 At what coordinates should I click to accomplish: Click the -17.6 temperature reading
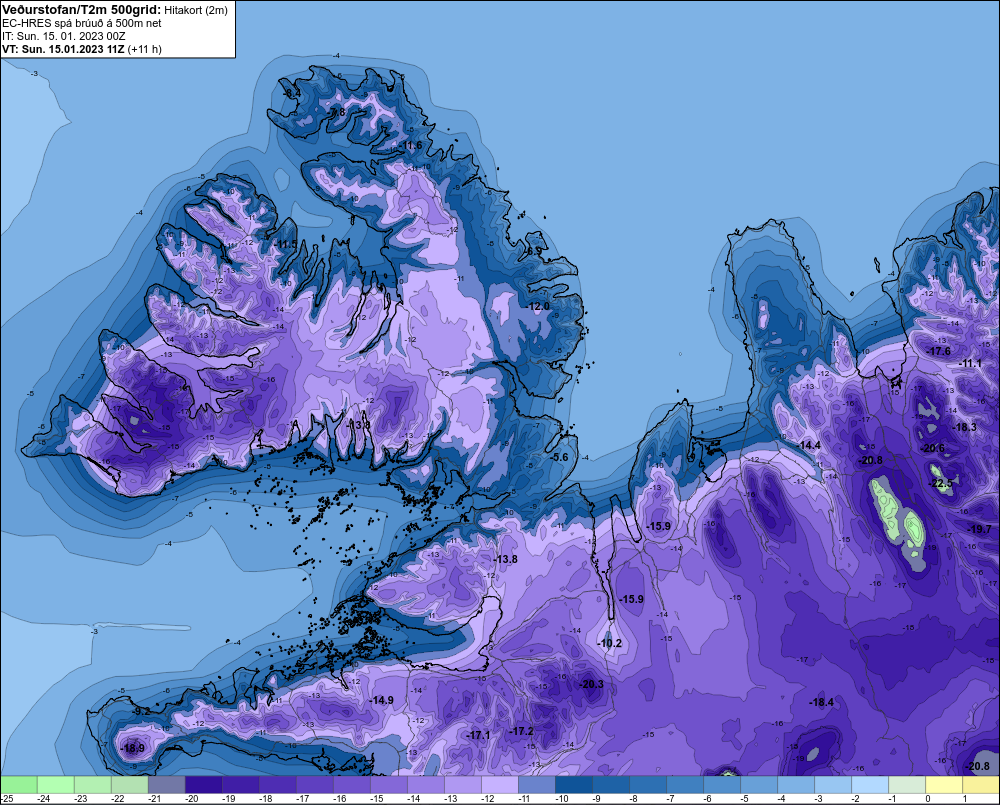pyautogui.click(x=939, y=351)
